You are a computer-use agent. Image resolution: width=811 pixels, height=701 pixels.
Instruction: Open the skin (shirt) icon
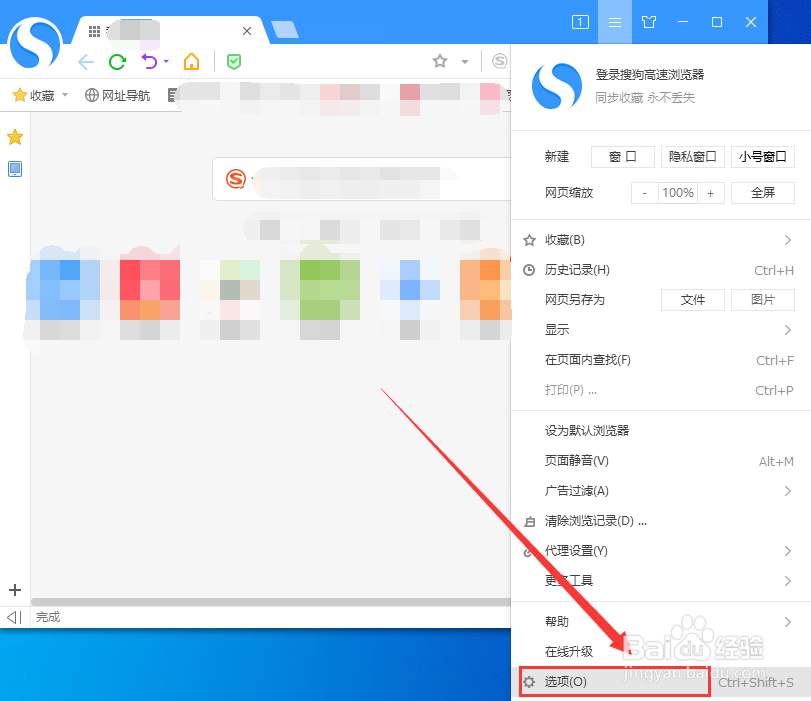coord(649,22)
